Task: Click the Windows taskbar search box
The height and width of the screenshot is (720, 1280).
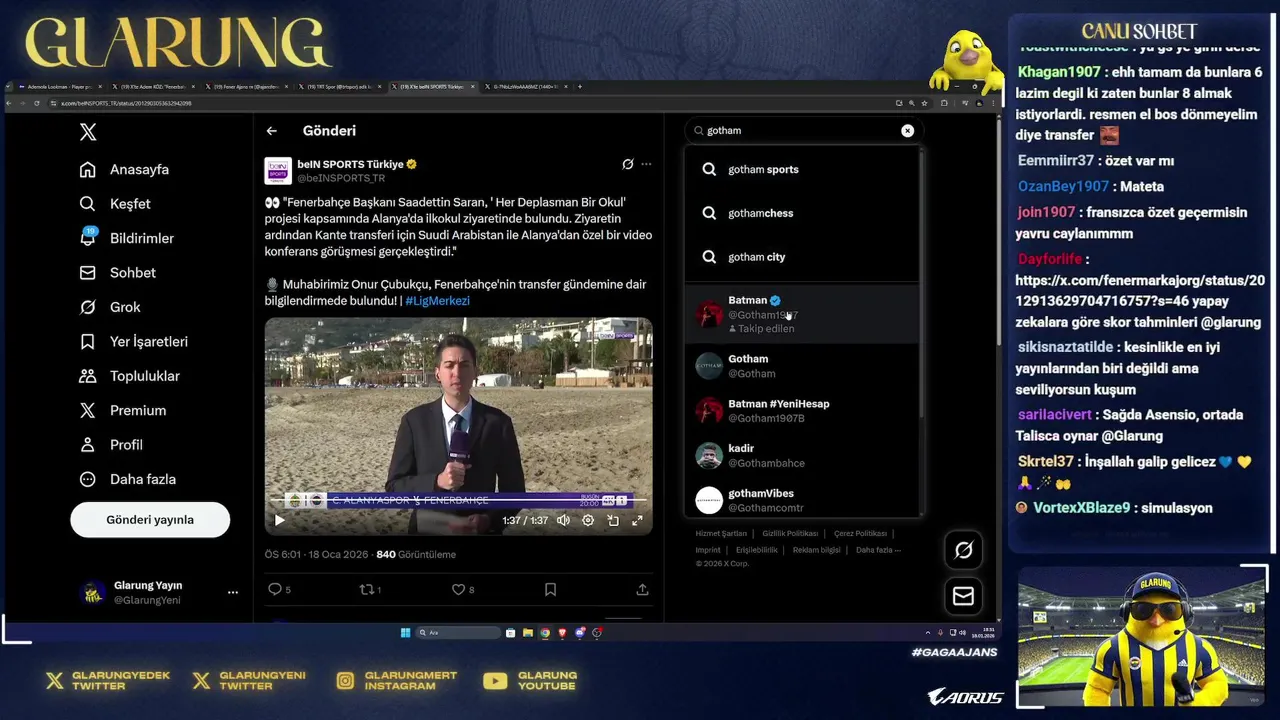Action: pyautogui.click(x=458, y=633)
